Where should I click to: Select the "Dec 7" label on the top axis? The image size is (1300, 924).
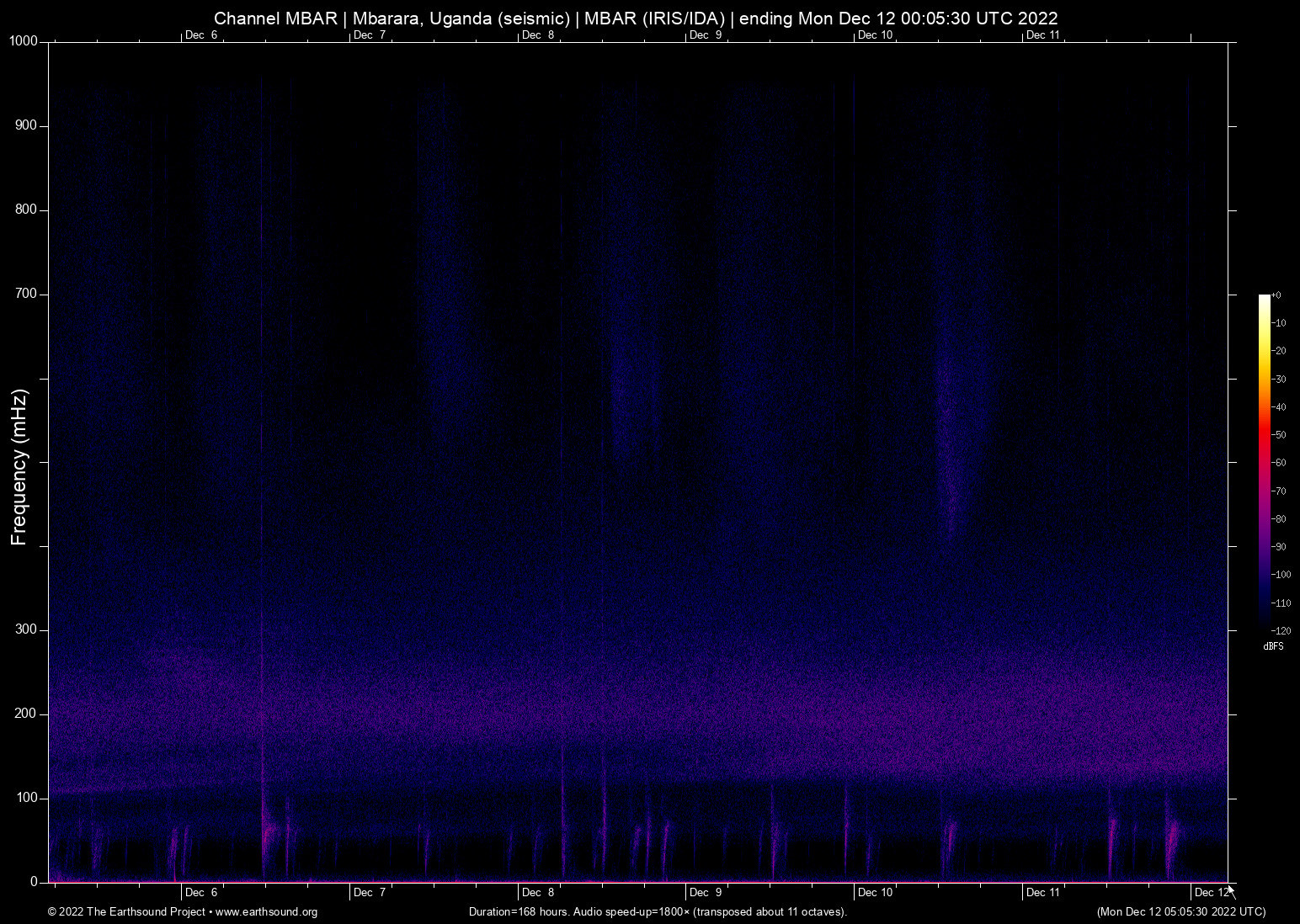(368, 35)
